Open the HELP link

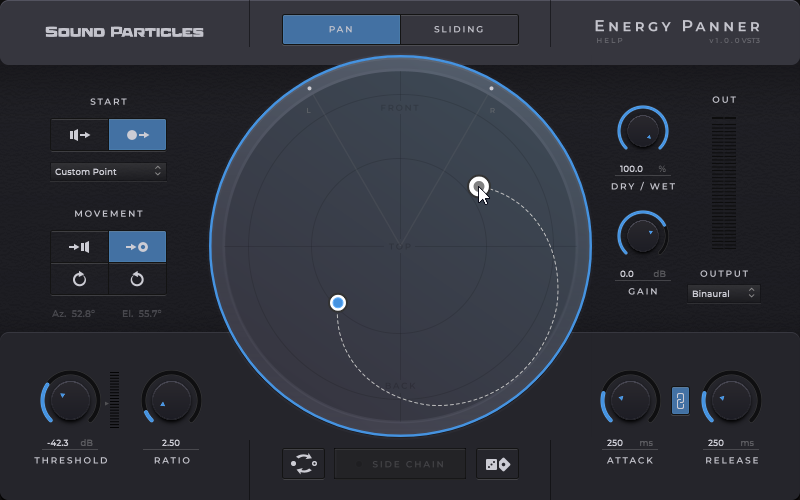pos(610,40)
